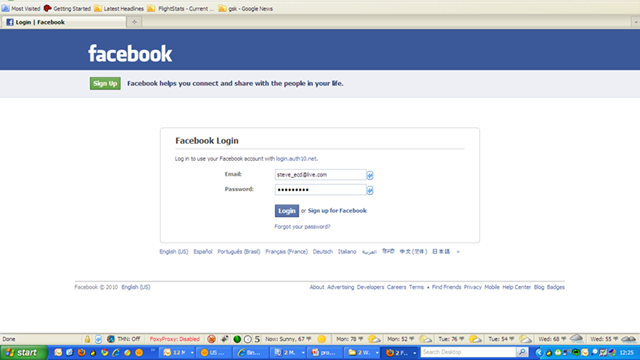Switch to the pro... taskbar window
The image size is (640, 360).
pyautogui.click(x=326, y=352)
